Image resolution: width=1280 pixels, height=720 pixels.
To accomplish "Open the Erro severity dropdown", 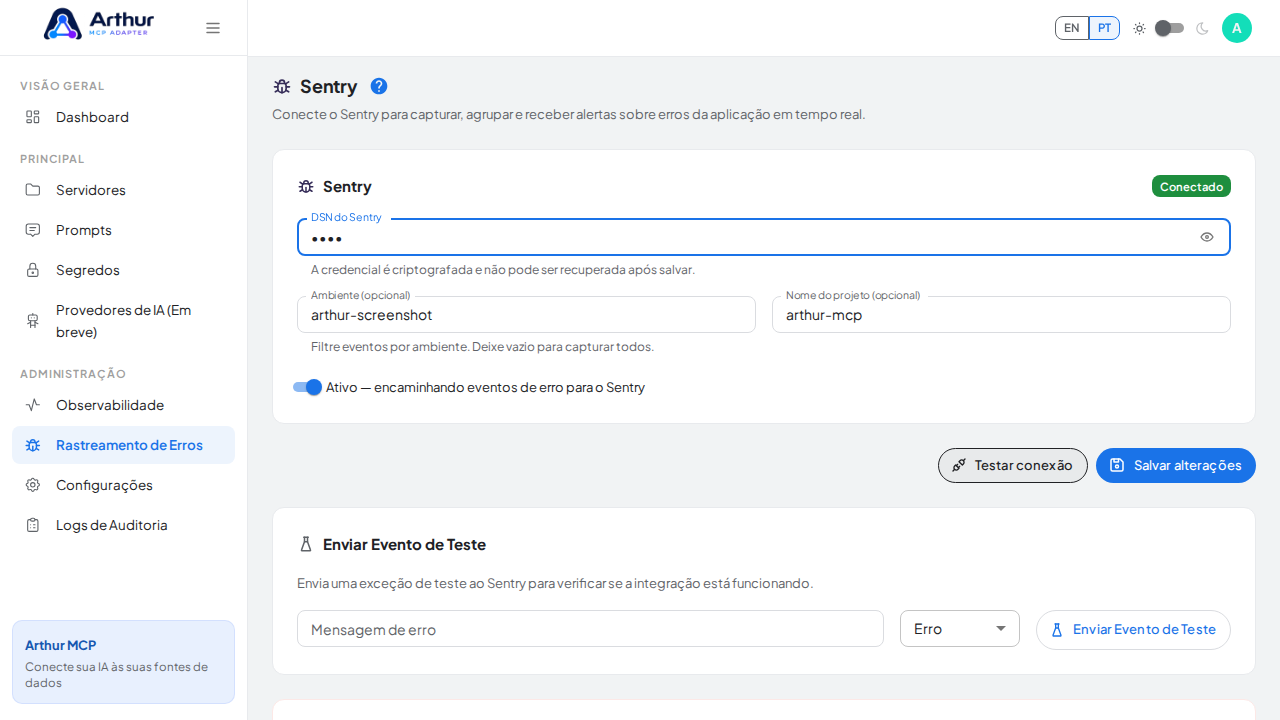I will click(960, 629).
